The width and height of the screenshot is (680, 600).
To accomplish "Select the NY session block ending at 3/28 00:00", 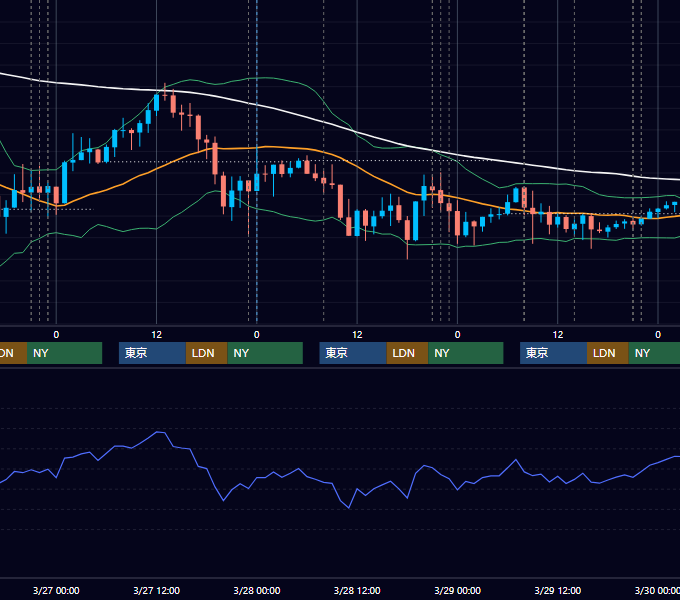I will pyautogui.click(x=265, y=353).
